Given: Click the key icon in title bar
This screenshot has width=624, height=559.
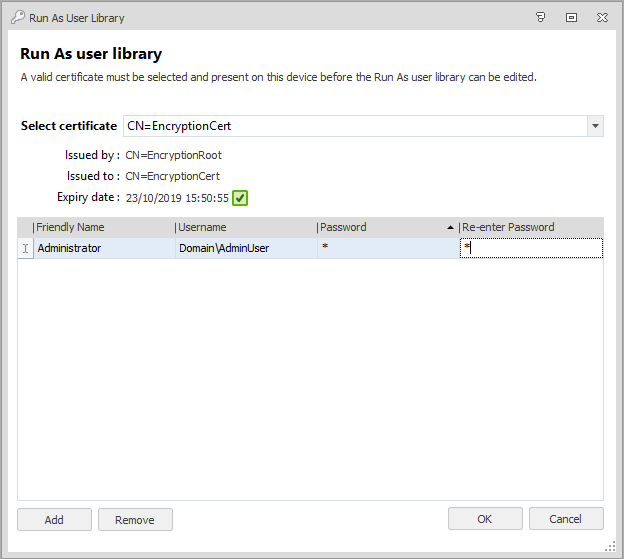Looking at the screenshot, I should (x=17, y=17).
